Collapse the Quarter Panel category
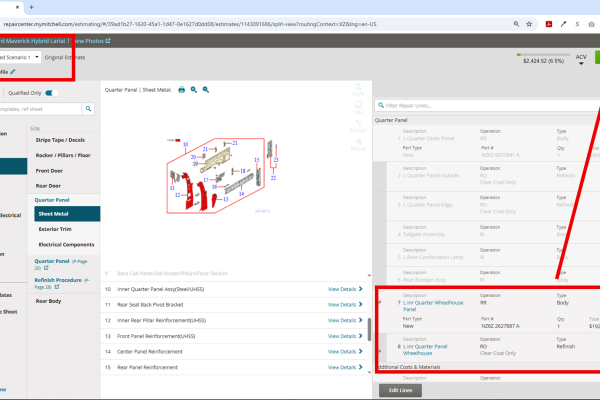Screen dimensions: 600x400 [52, 200]
